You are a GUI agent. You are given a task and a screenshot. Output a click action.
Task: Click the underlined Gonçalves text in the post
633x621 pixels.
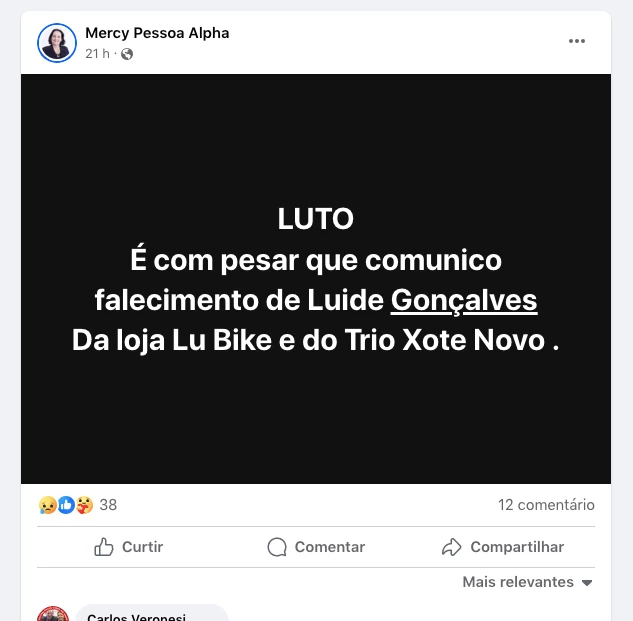464,300
